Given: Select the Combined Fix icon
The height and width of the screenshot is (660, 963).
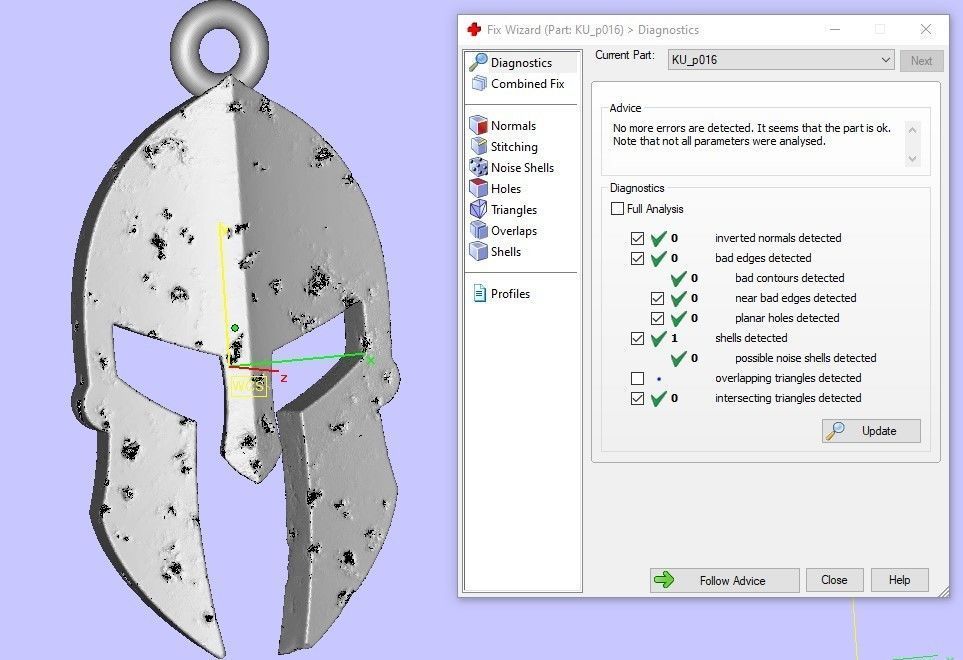Looking at the screenshot, I should tap(478, 83).
